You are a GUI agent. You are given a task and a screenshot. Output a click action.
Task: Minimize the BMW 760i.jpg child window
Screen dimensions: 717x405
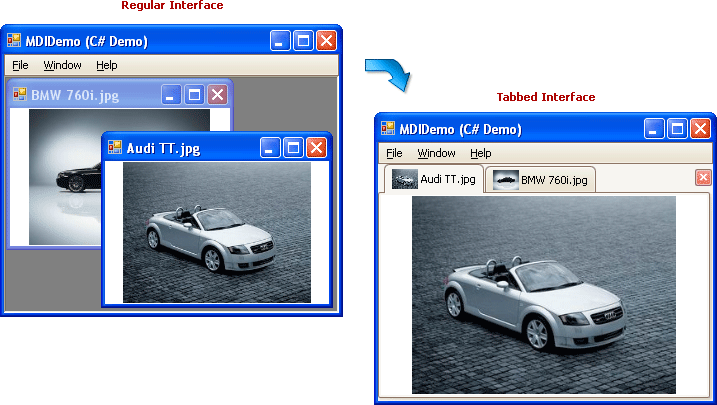tap(171, 95)
